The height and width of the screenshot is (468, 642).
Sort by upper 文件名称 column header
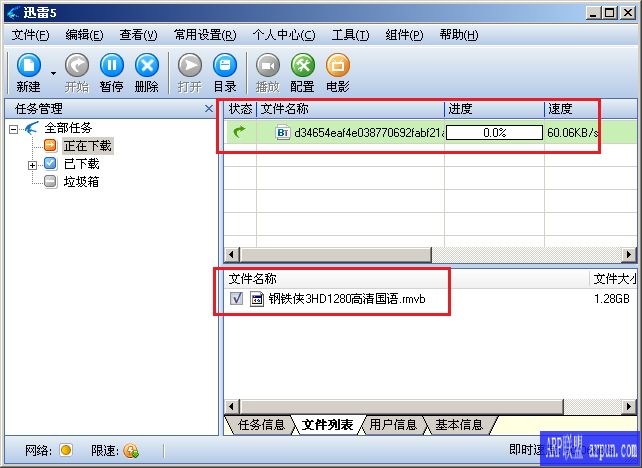click(x=350, y=109)
